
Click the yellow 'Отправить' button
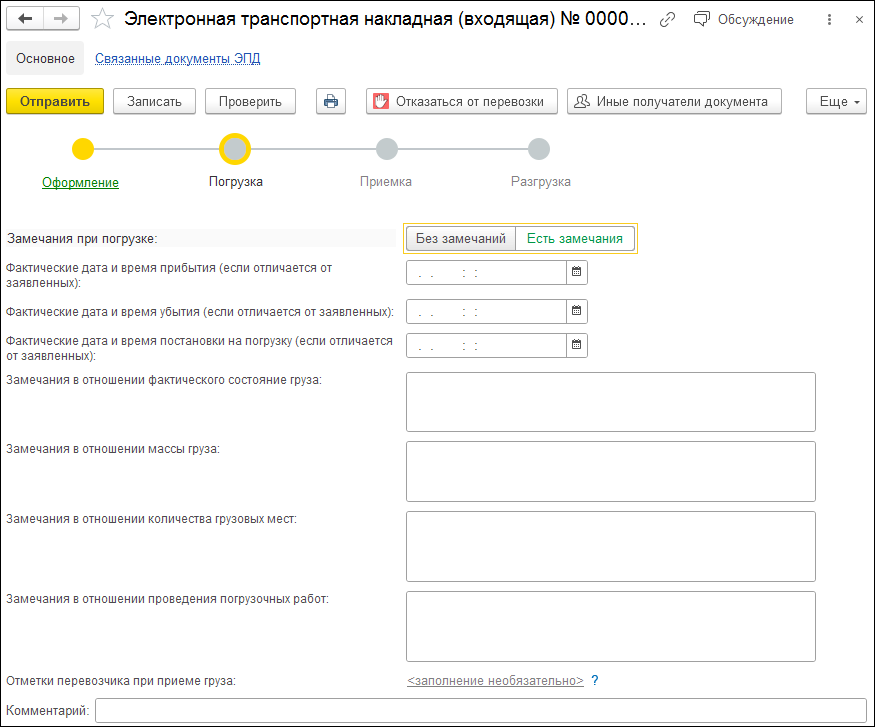pos(55,101)
